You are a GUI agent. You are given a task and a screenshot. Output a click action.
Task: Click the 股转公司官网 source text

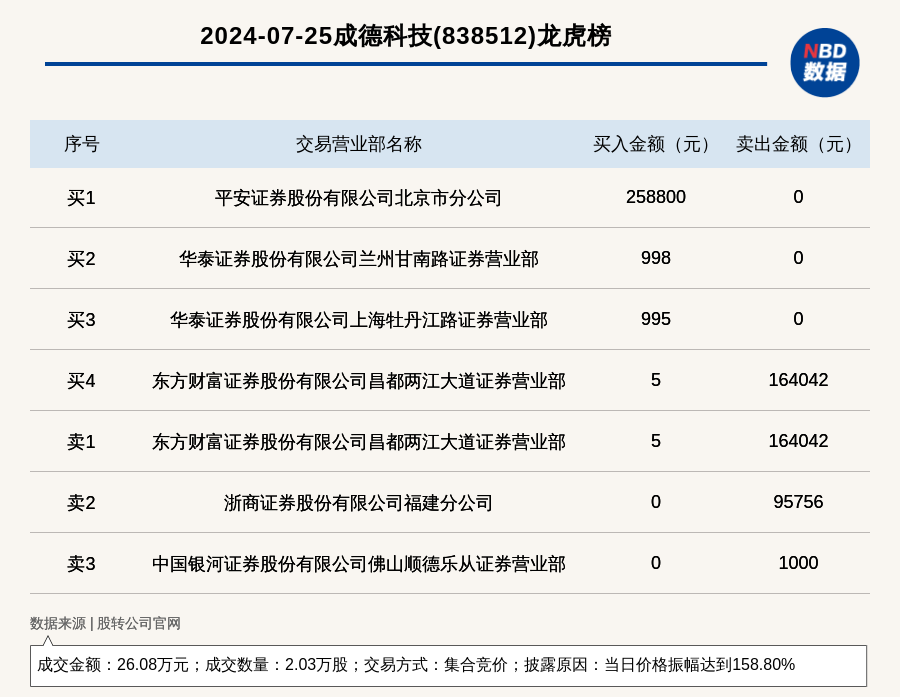(139, 623)
